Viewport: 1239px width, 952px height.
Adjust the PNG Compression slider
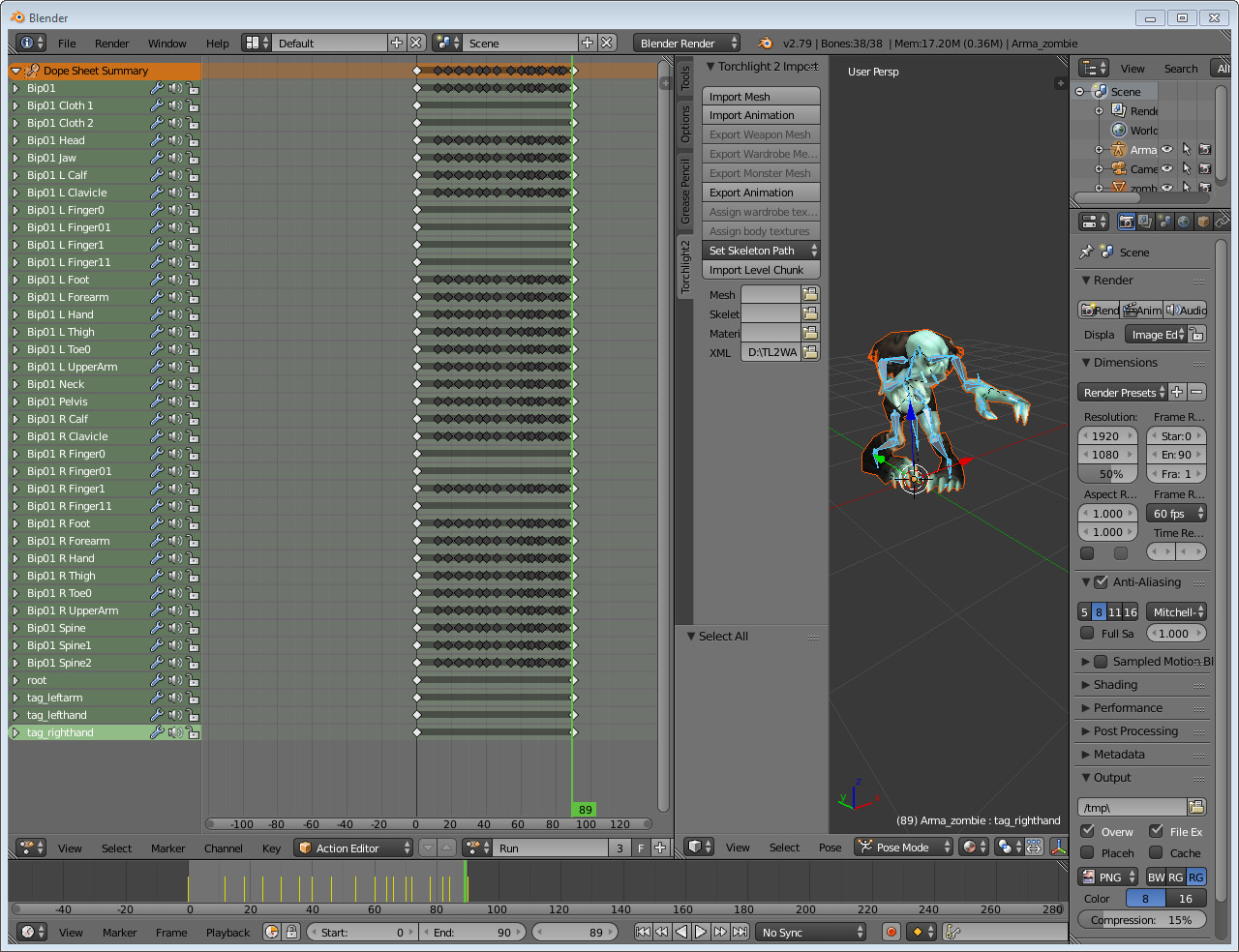(x=1142, y=920)
